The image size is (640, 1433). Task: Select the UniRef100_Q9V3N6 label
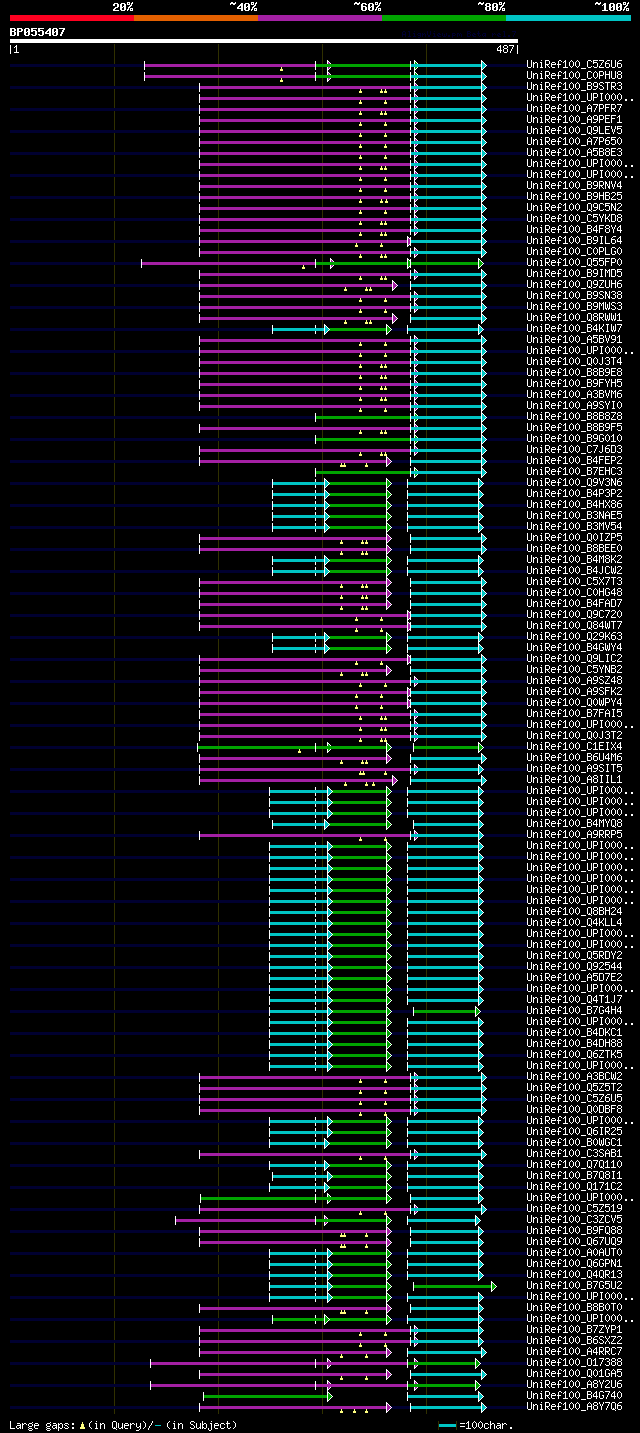pos(574,483)
